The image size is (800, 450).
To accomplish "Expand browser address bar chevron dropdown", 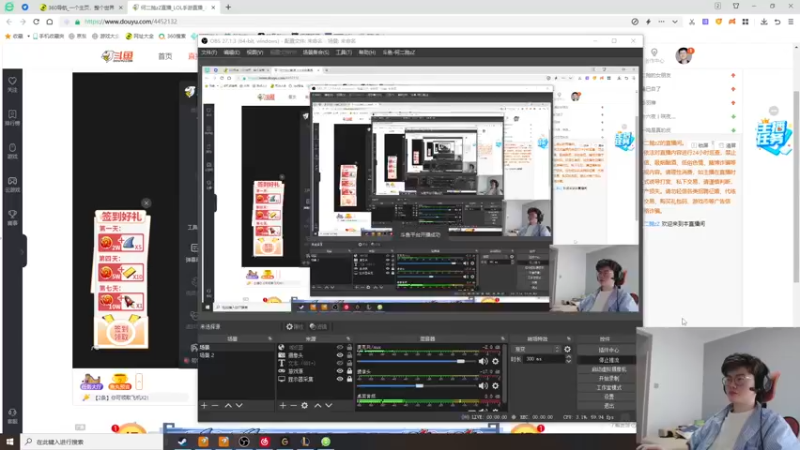I will click(675, 22).
